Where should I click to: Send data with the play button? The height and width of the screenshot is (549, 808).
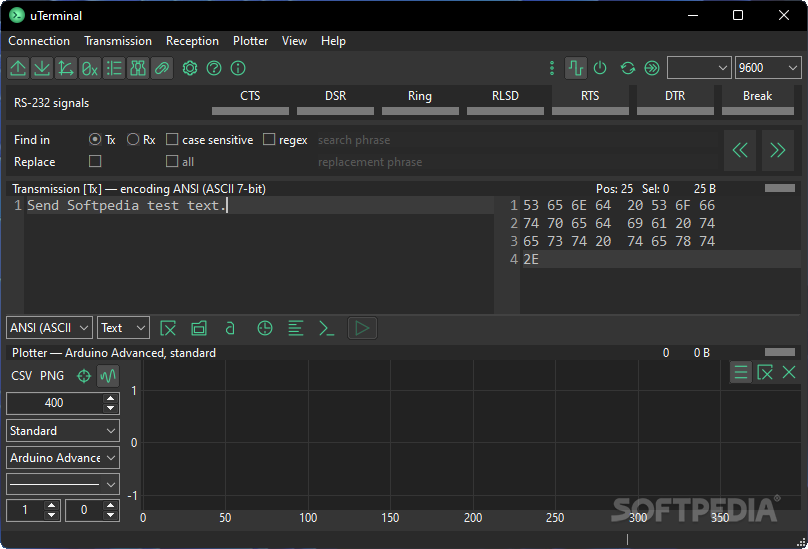[362, 328]
